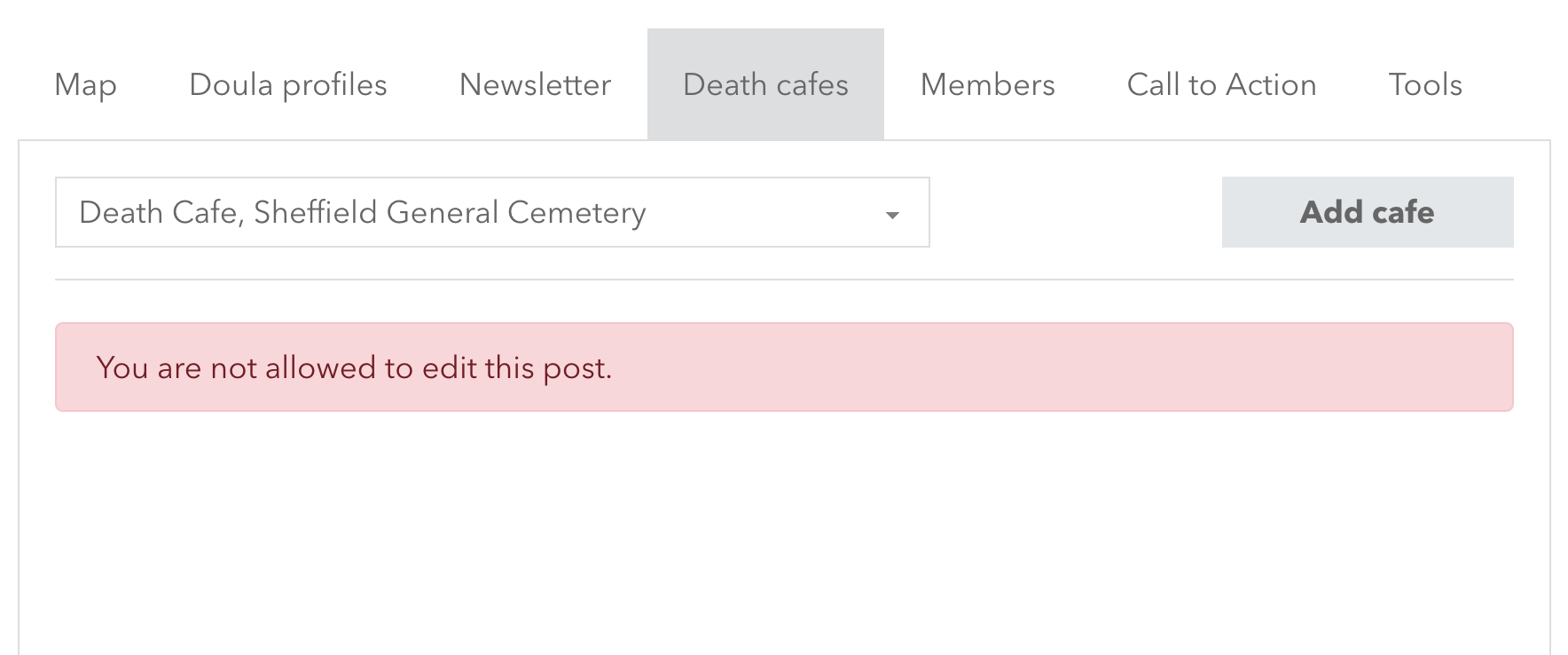Switch to the Doula profiles tab
Image resolution: width=1568 pixels, height=655 pixels.
click(288, 85)
